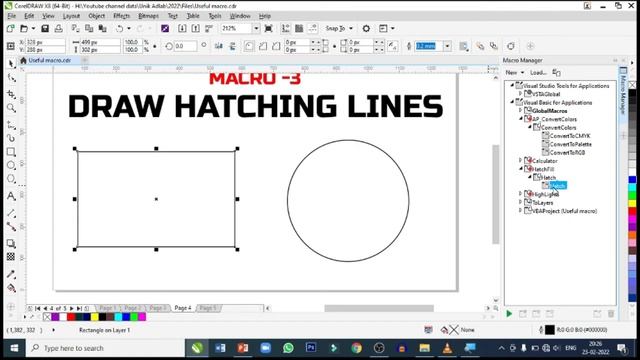Expand the VBAProject (Useful macro) node
This screenshot has width=640, height=360.
pyautogui.click(x=520, y=211)
